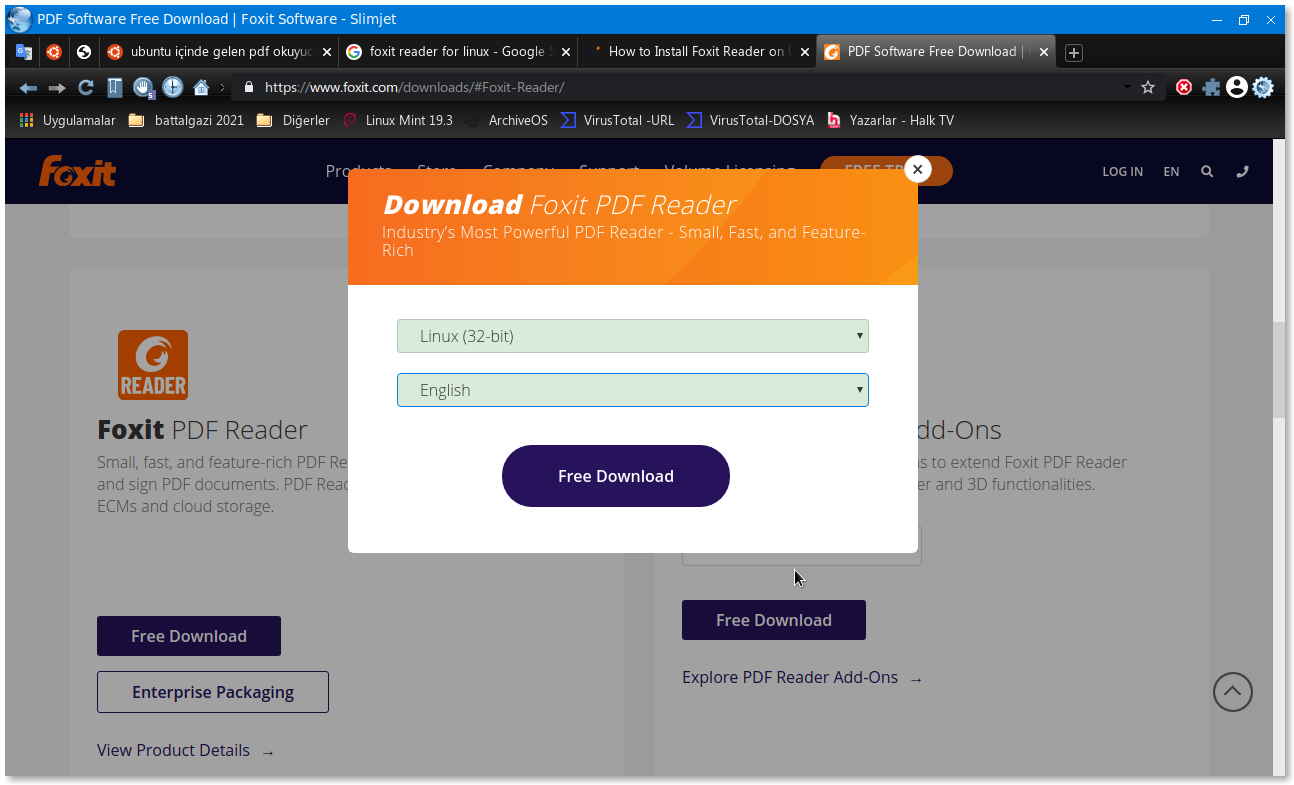This screenshot has width=1294, height=785.
Task: Reload the current page
Action: coord(86,87)
